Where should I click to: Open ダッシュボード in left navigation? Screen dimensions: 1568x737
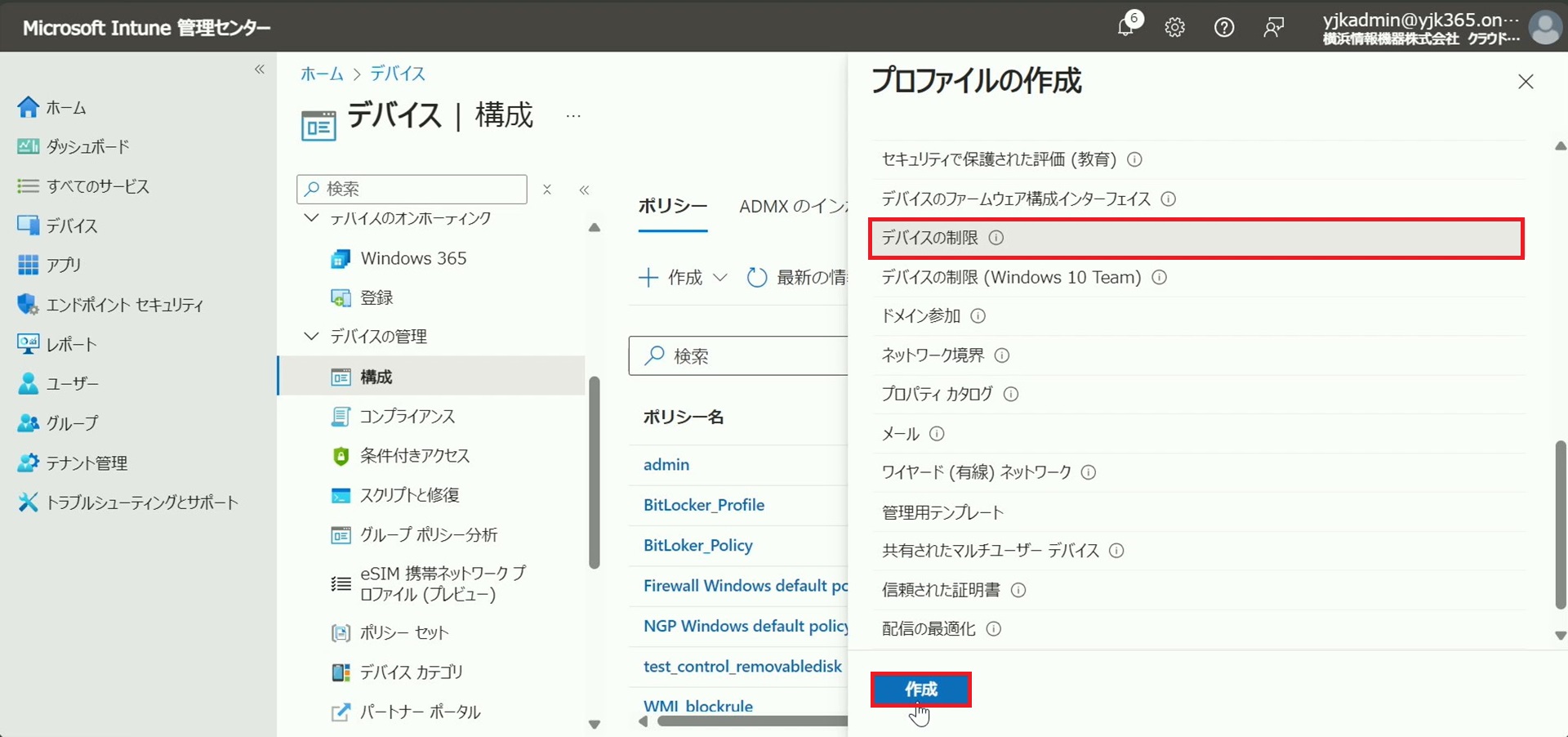point(73,146)
